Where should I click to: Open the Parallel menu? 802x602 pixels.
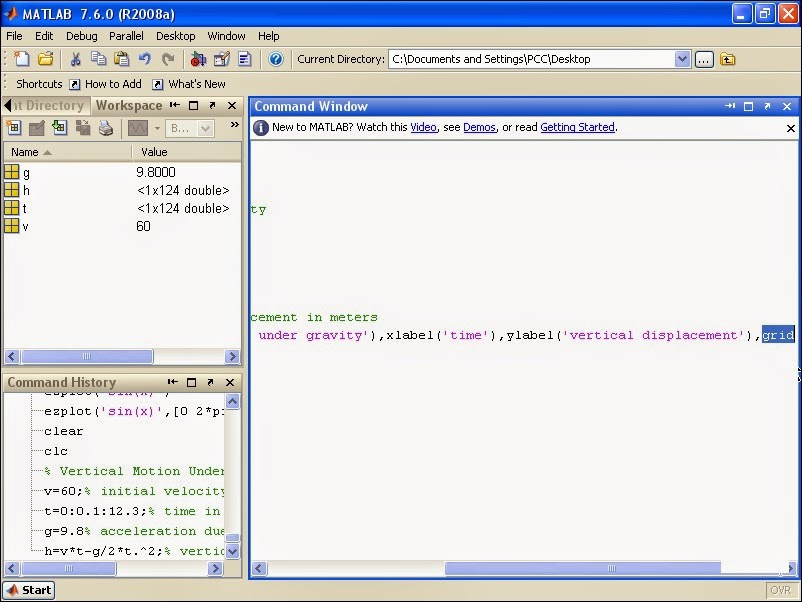[127, 36]
